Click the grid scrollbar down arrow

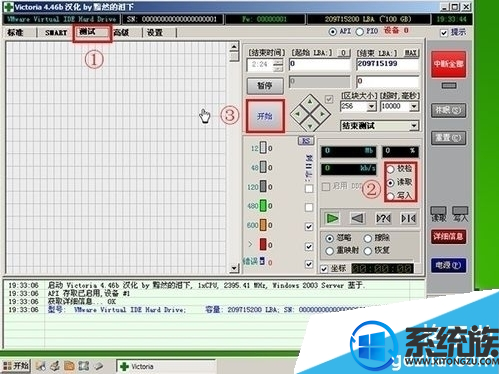pos(234,268)
